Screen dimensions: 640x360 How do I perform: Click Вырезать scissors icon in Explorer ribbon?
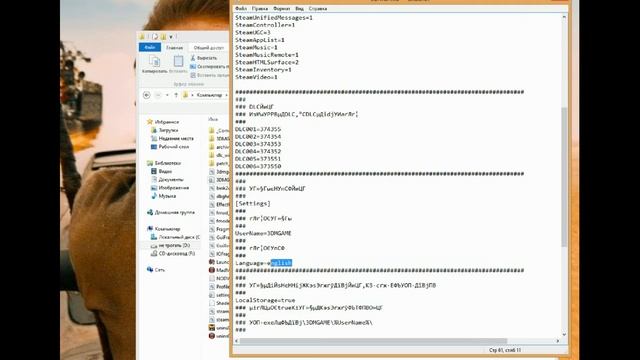coord(193,58)
